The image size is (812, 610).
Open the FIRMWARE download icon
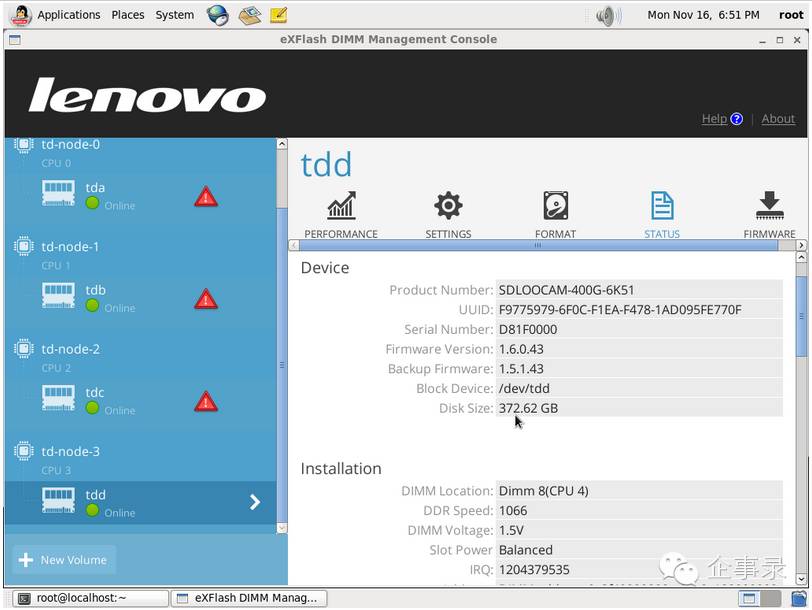click(x=770, y=206)
